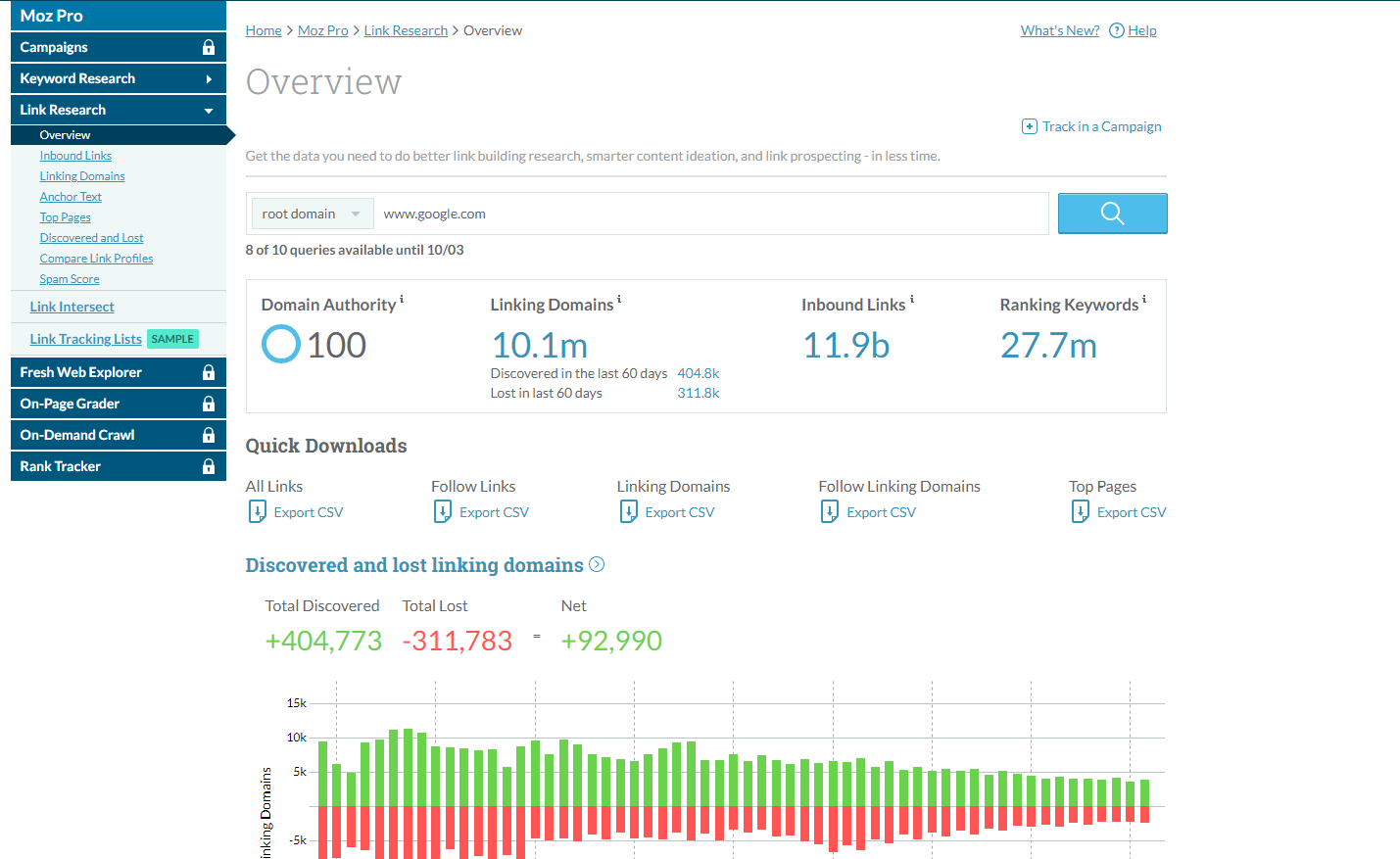Click the SAMPLE badge
Image resolution: width=1400 pixels, height=859 pixels.
172,339
